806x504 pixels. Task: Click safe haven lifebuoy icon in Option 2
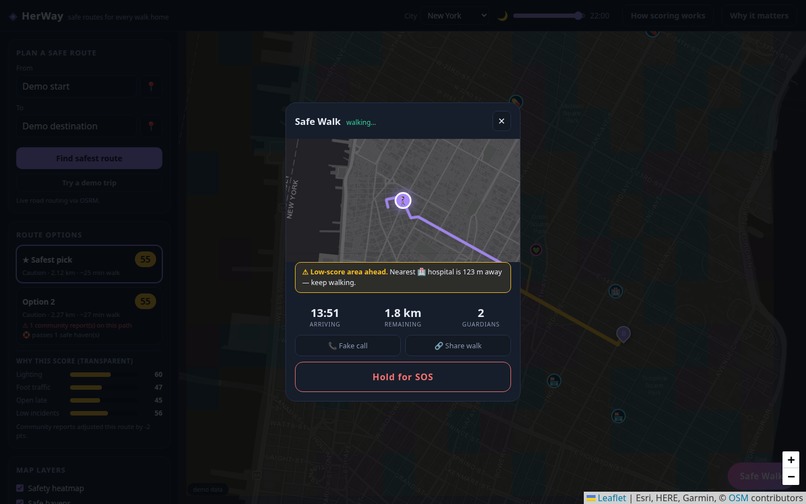pyautogui.click(x=26, y=335)
